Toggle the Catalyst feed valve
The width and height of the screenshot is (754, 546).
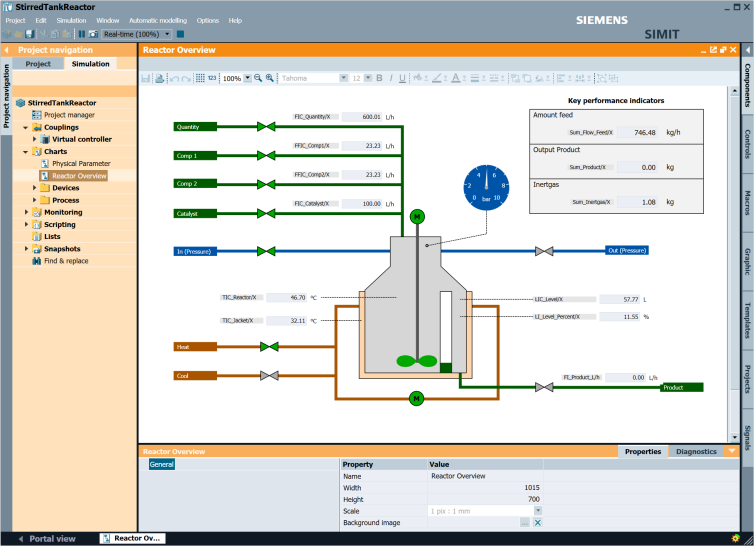tap(266, 213)
